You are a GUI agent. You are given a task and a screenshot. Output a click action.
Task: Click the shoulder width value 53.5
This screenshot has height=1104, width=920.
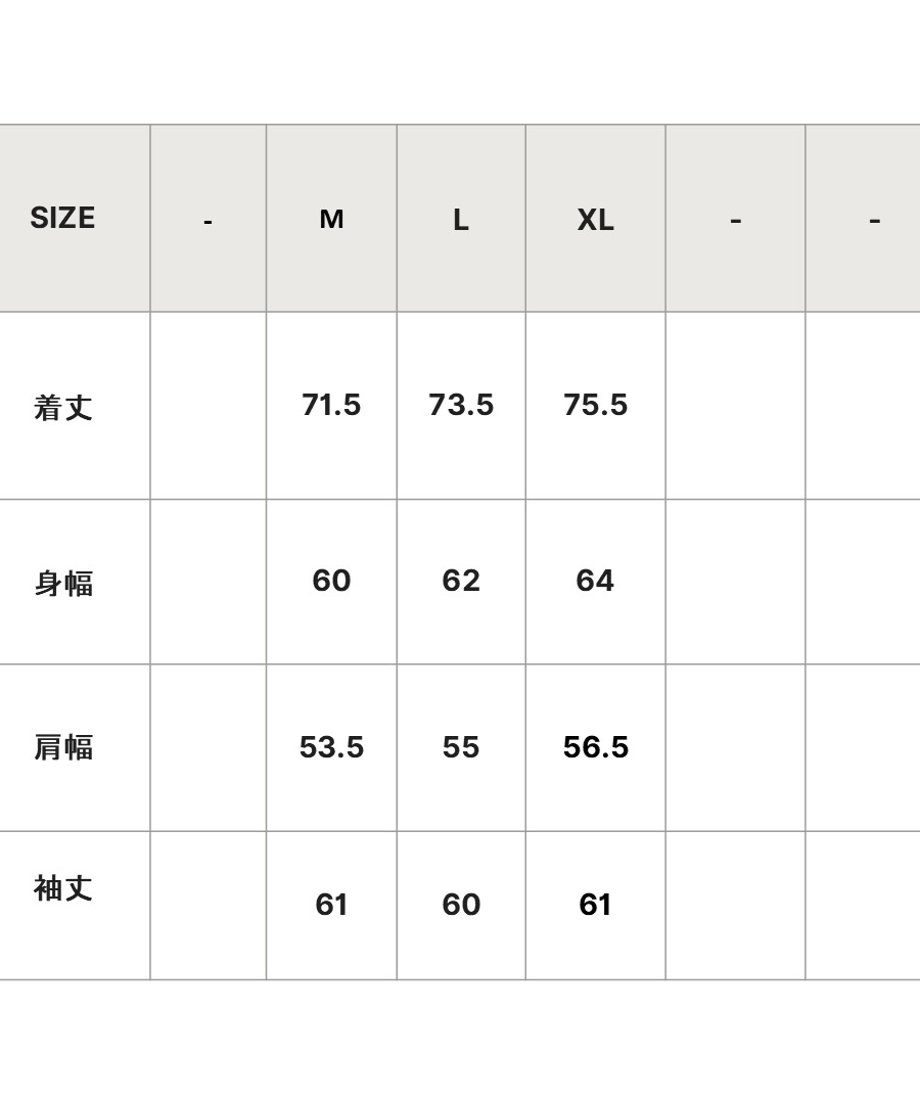[x=332, y=747]
